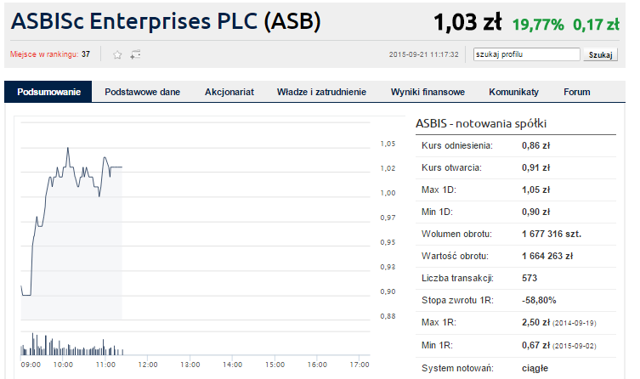Click the Max 1D value 1,05 zł
The height and width of the screenshot is (379, 640).
[x=536, y=190]
